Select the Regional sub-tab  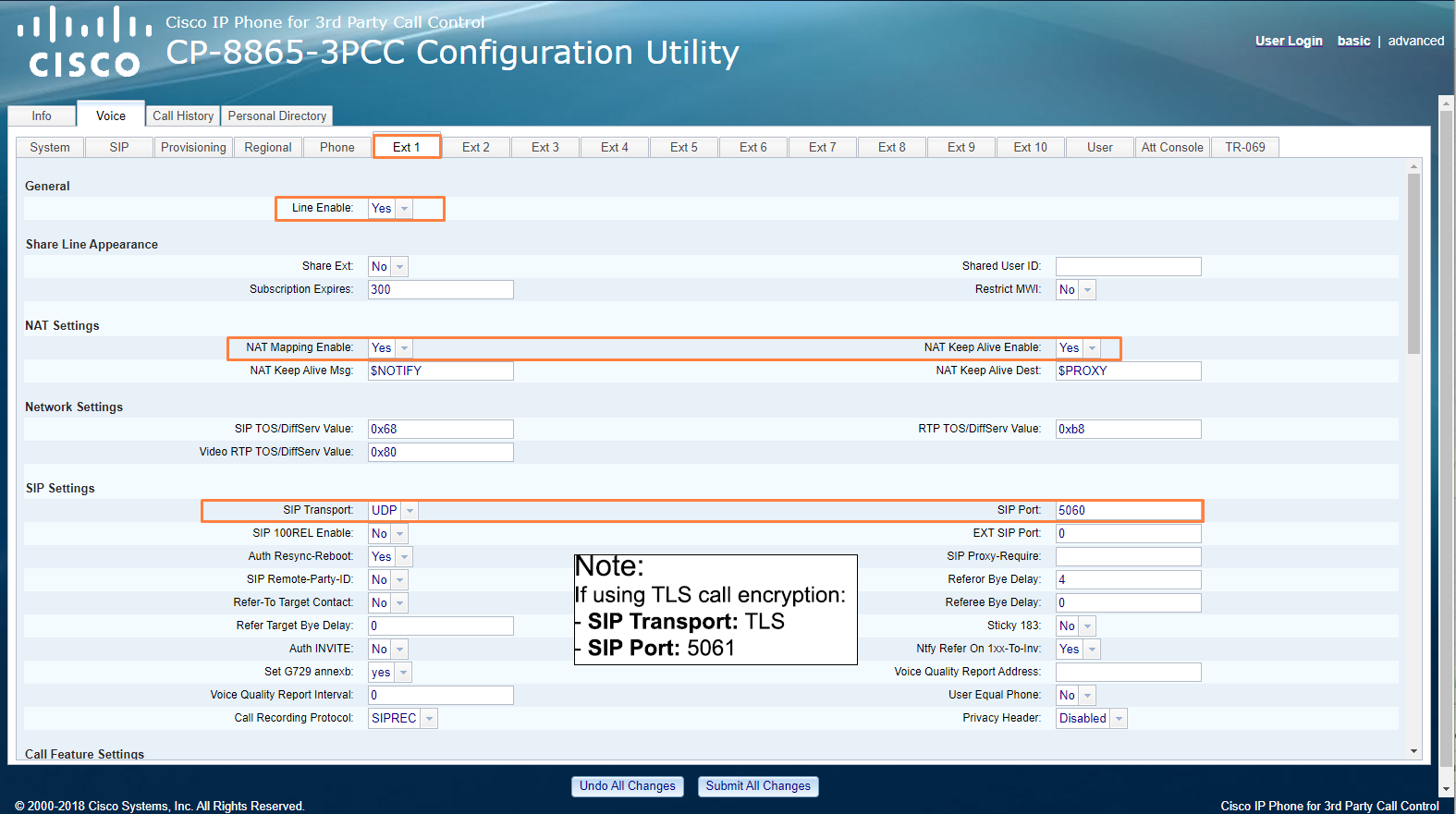[x=268, y=147]
